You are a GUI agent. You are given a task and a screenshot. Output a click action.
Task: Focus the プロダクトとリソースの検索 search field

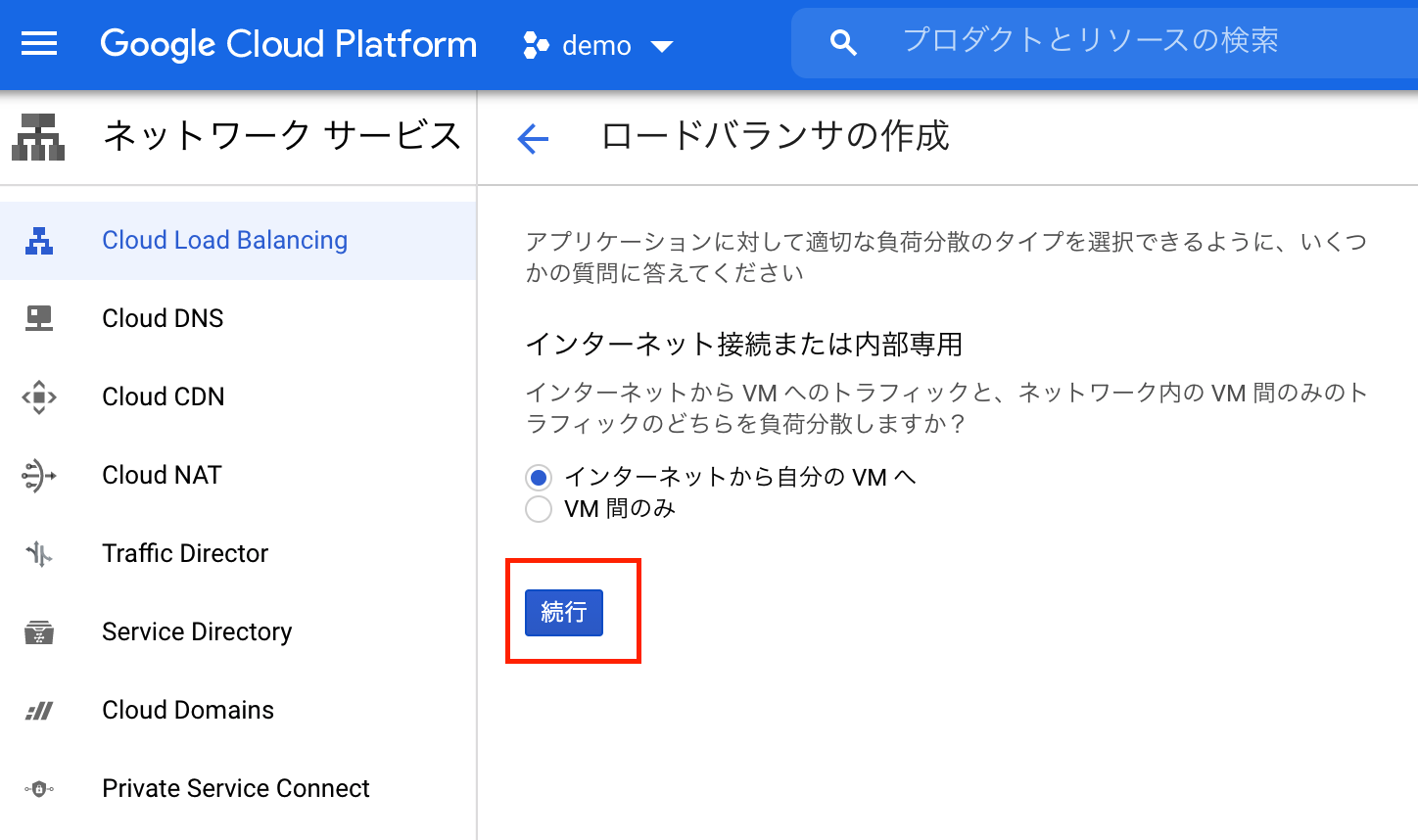1105,42
